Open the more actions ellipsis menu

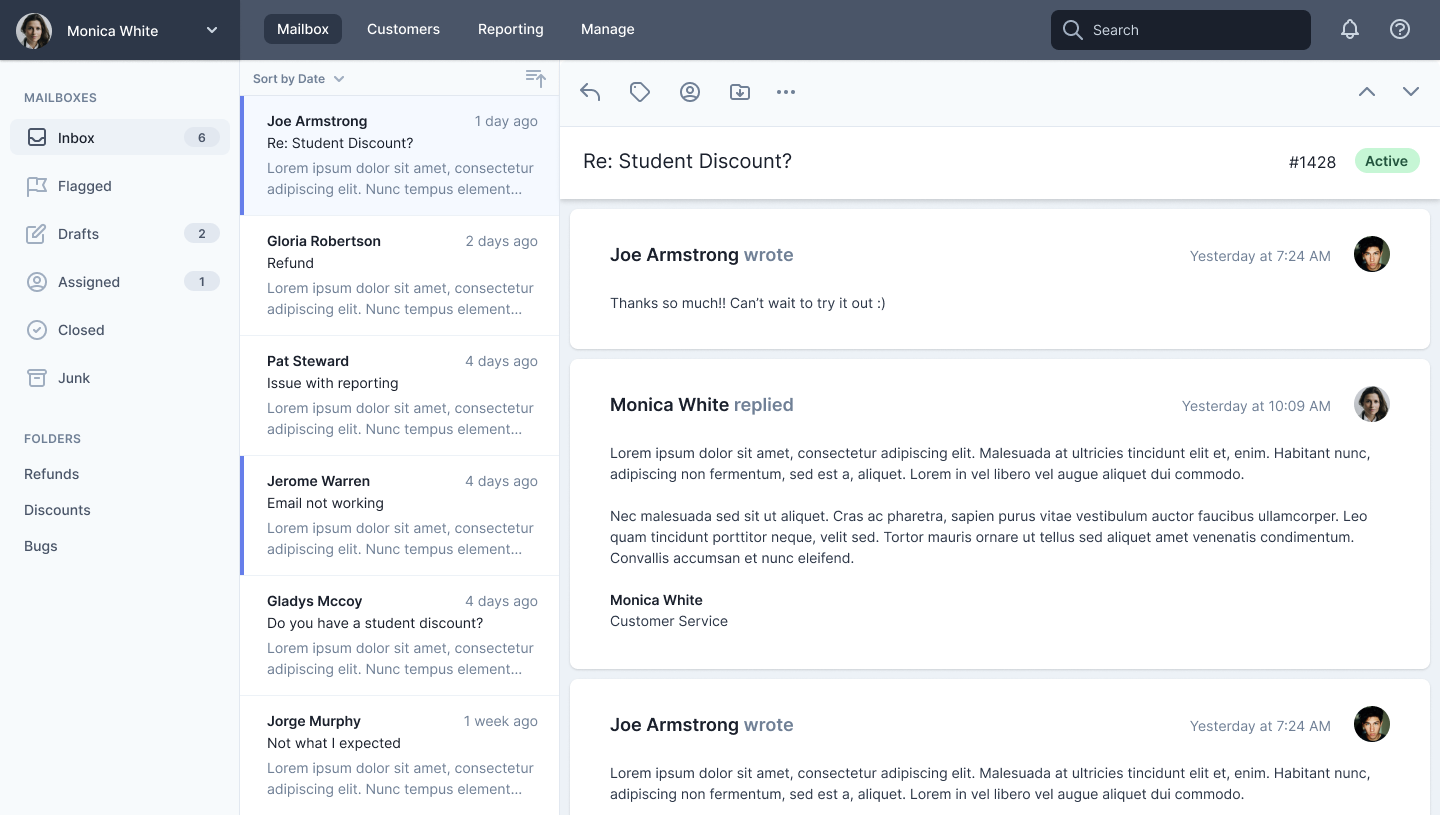click(786, 92)
